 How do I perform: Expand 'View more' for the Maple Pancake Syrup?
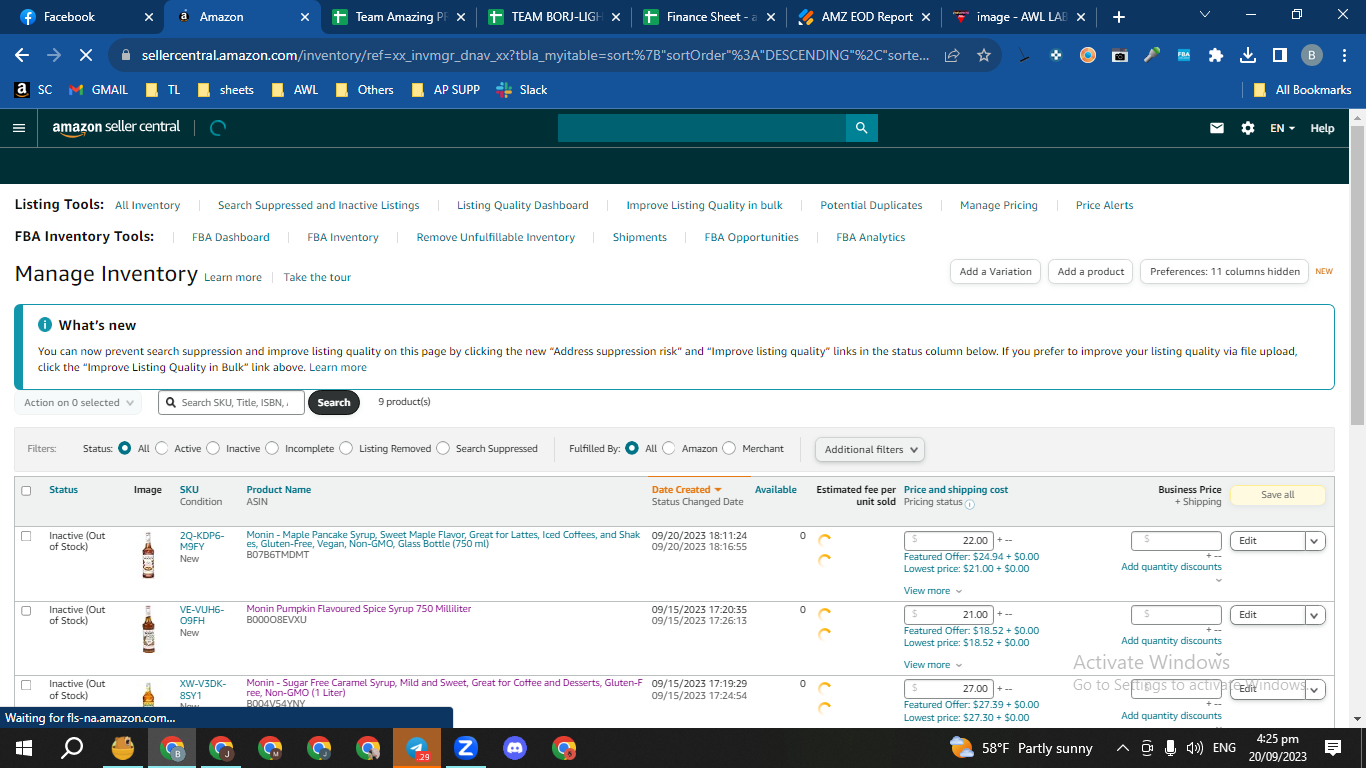tap(932, 591)
